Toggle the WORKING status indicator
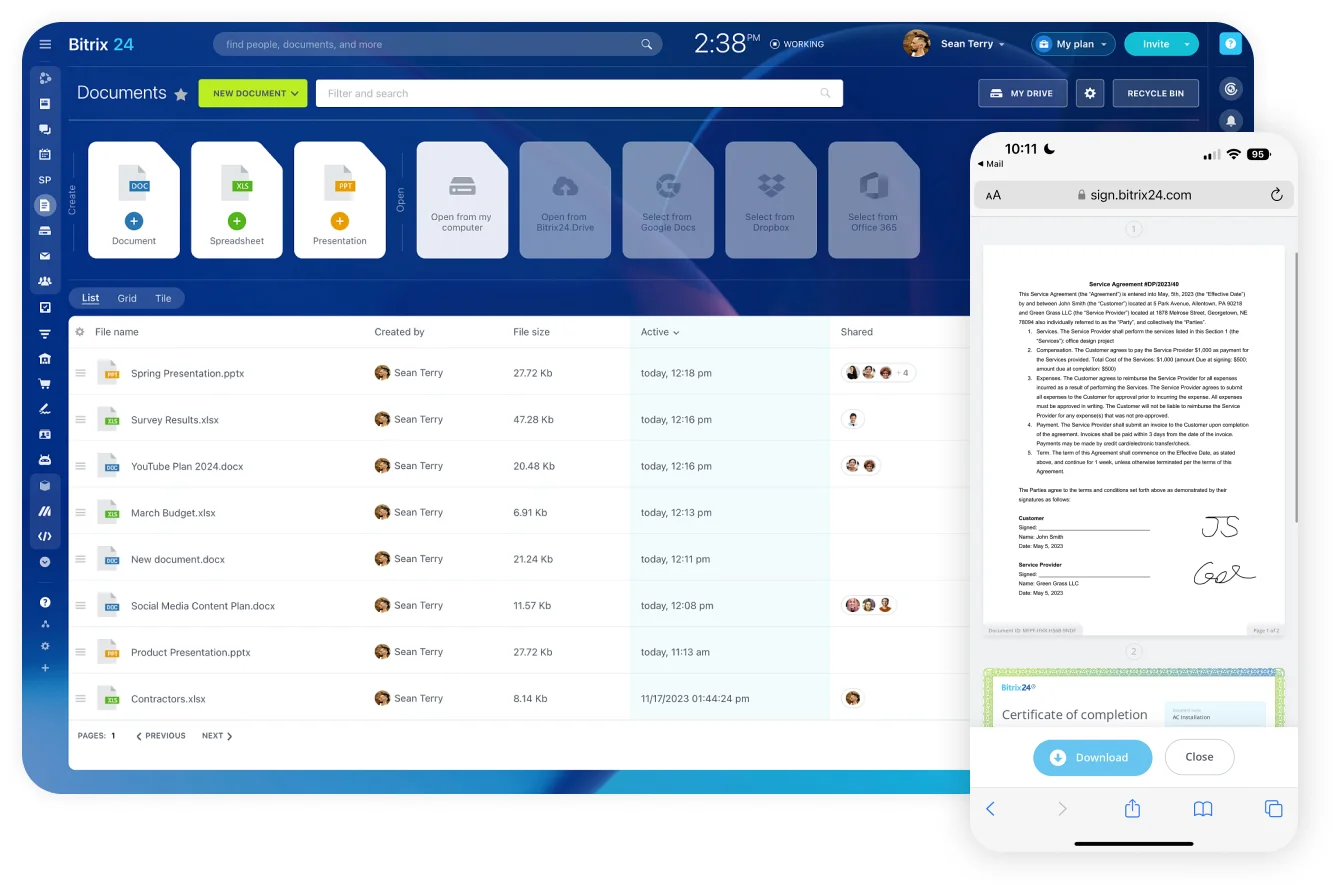Image resolution: width=1340 pixels, height=894 pixels. click(797, 44)
